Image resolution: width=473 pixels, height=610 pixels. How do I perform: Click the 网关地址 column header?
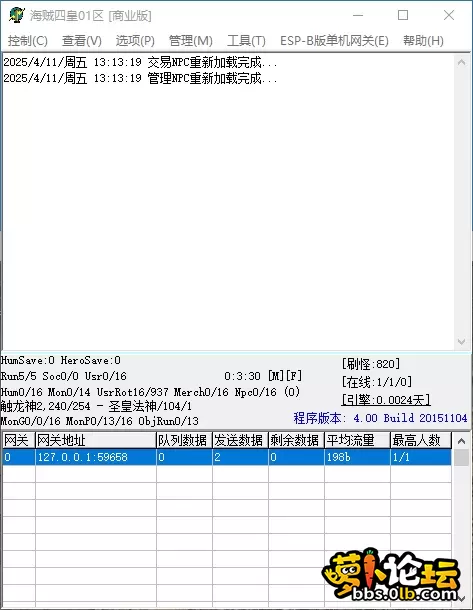96,440
